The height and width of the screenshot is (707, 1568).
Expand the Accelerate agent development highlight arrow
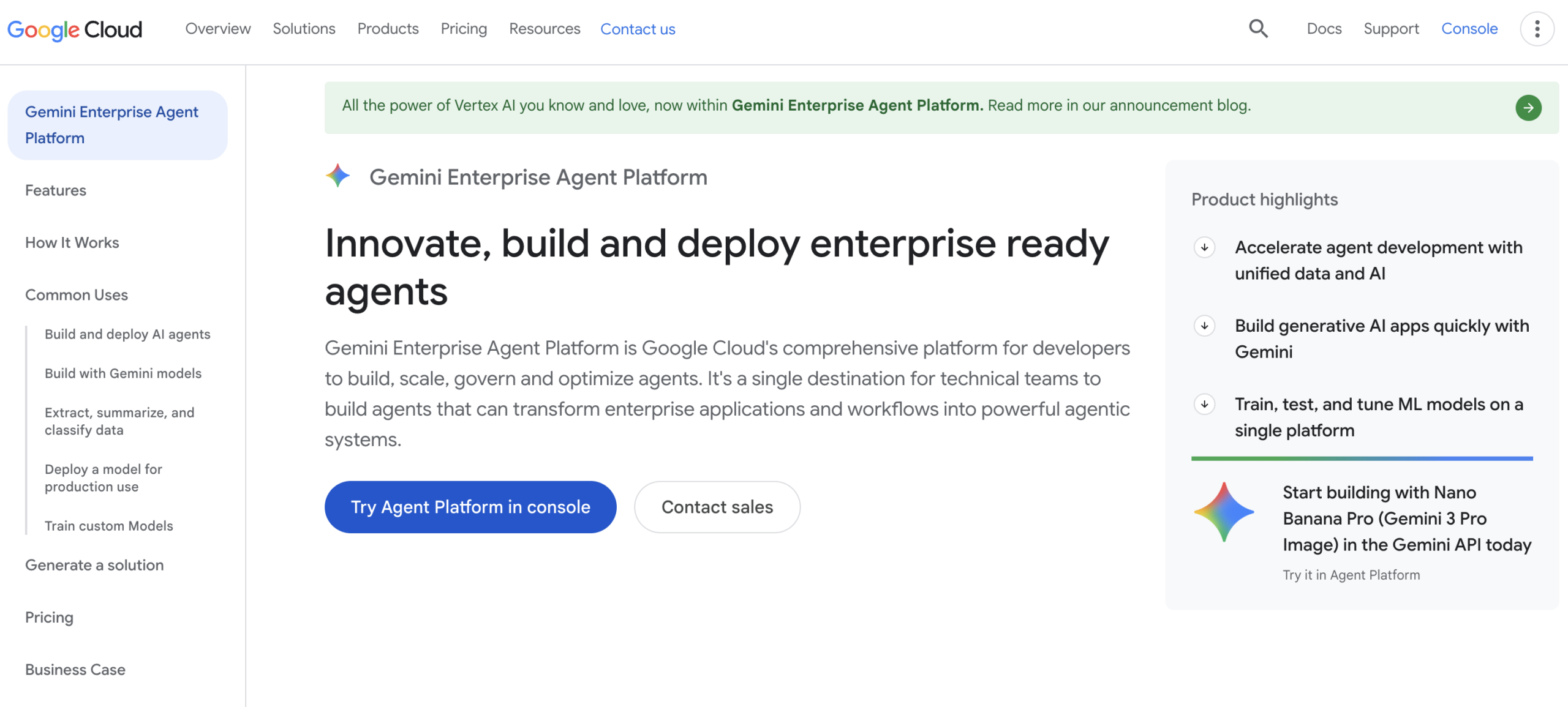point(1204,247)
